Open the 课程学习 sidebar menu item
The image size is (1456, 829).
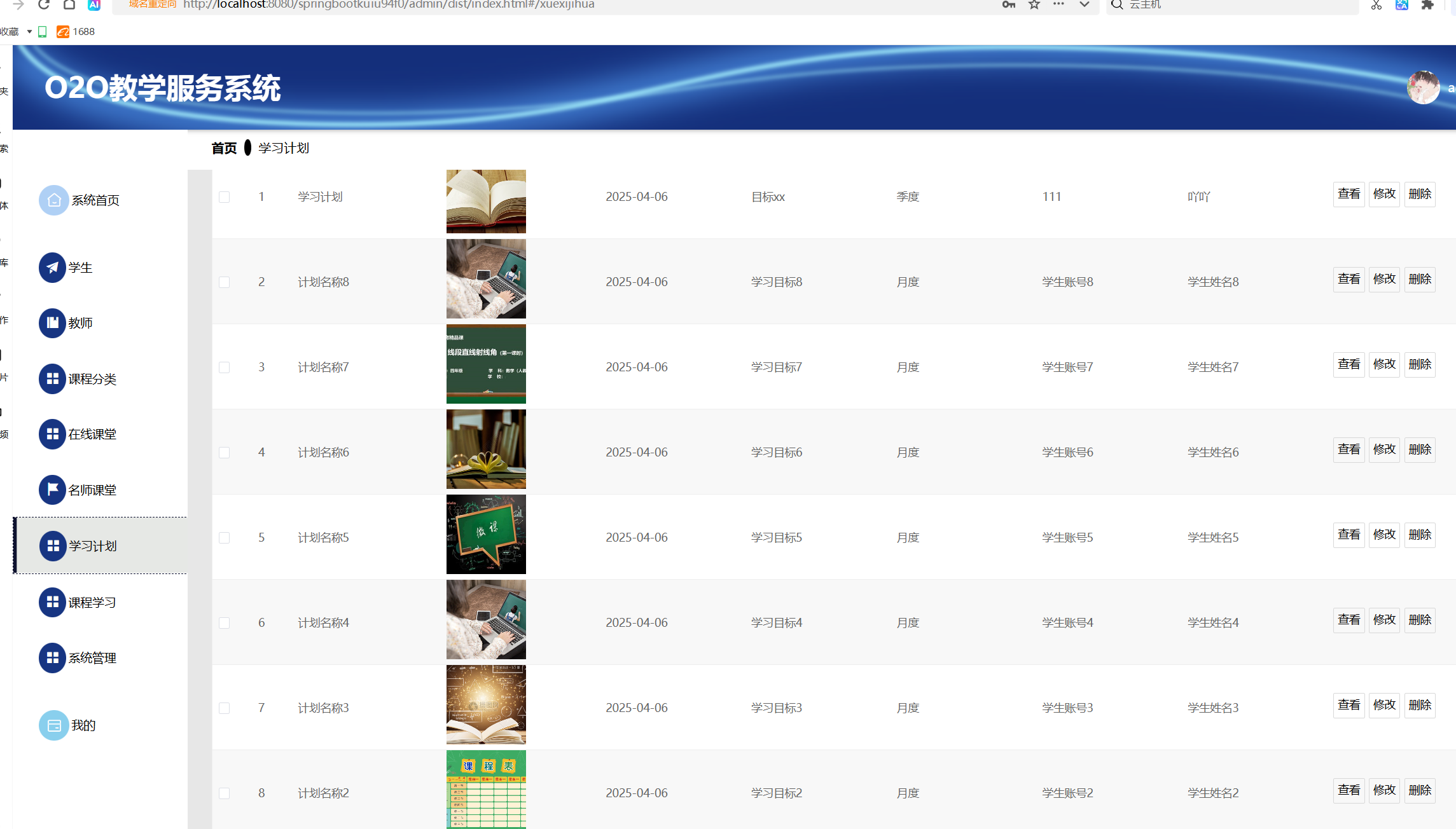[x=92, y=603]
